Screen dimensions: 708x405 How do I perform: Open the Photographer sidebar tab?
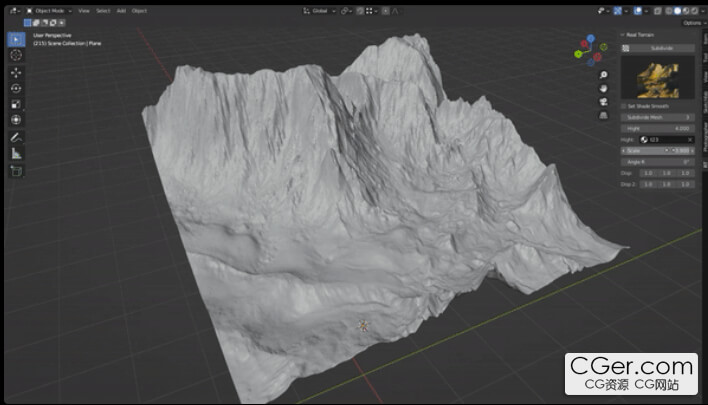(704, 137)
